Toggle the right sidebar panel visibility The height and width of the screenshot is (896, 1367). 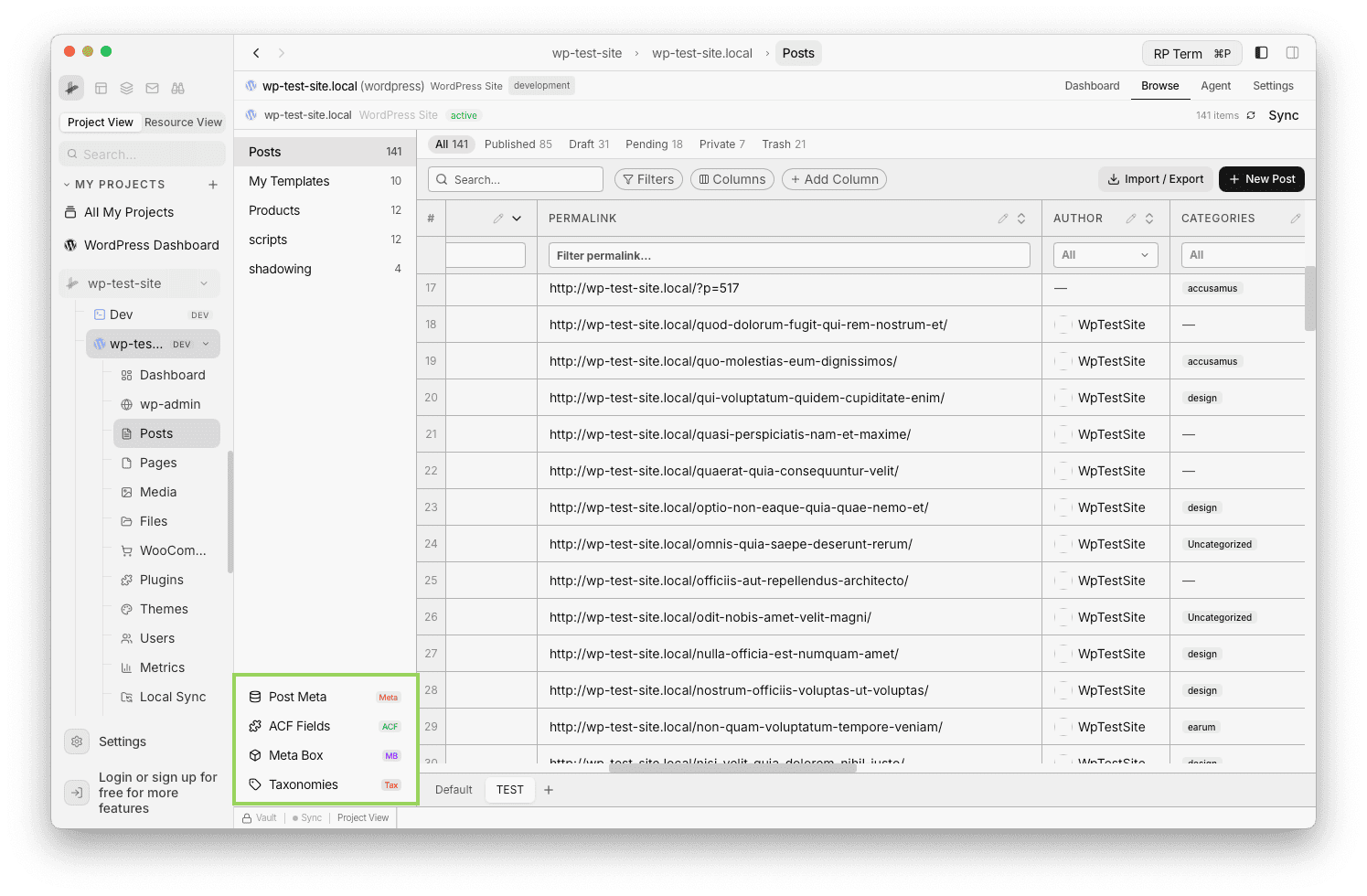1293,53
